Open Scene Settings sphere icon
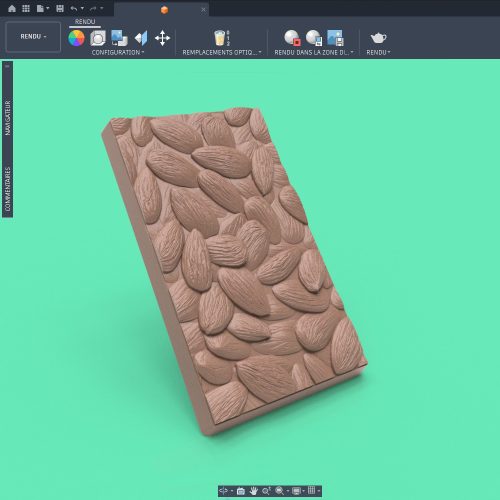This screenshot has width=500, height=500. pos(98,38)
